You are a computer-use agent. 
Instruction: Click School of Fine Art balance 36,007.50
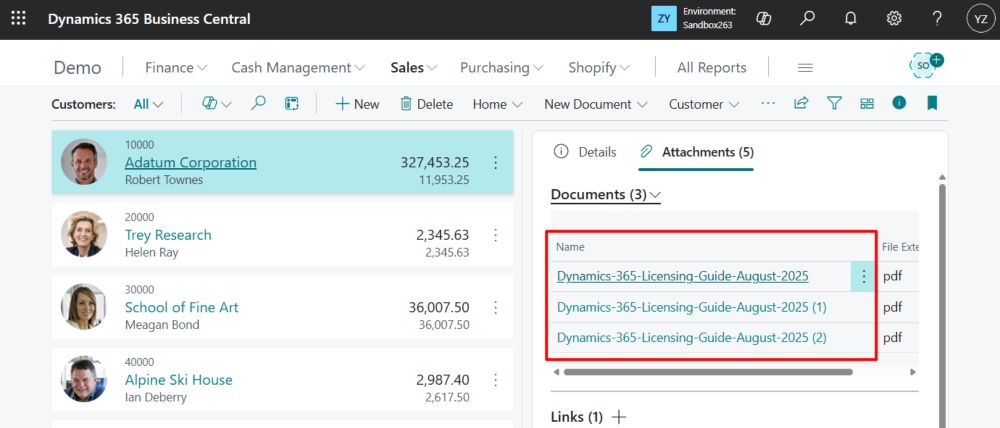pos(439,307)
